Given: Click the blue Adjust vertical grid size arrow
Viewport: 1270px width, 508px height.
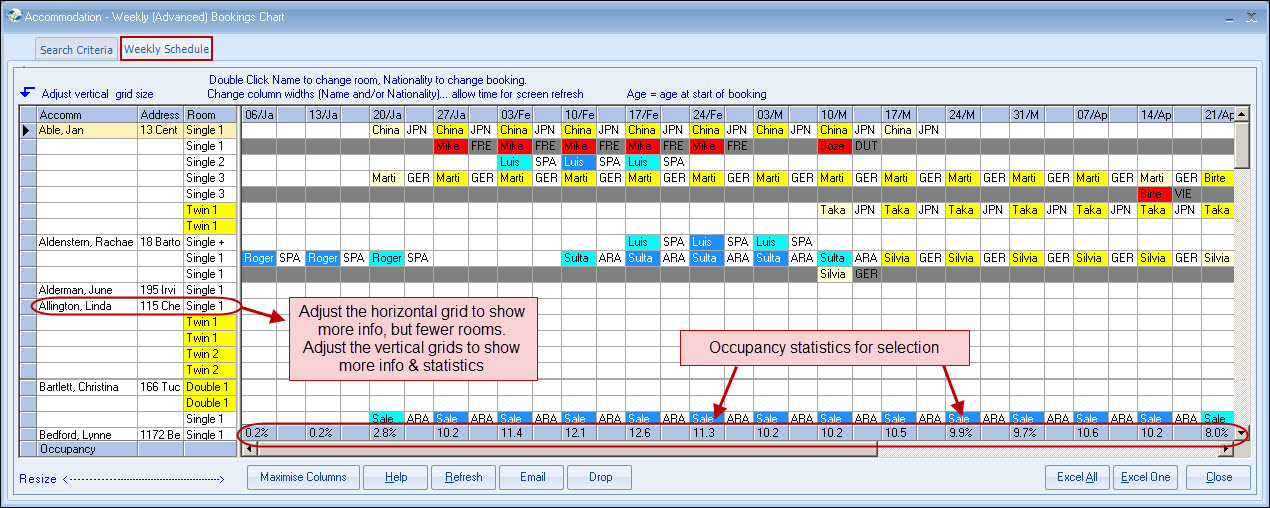Looking at the screenshot, I should 27,93.
